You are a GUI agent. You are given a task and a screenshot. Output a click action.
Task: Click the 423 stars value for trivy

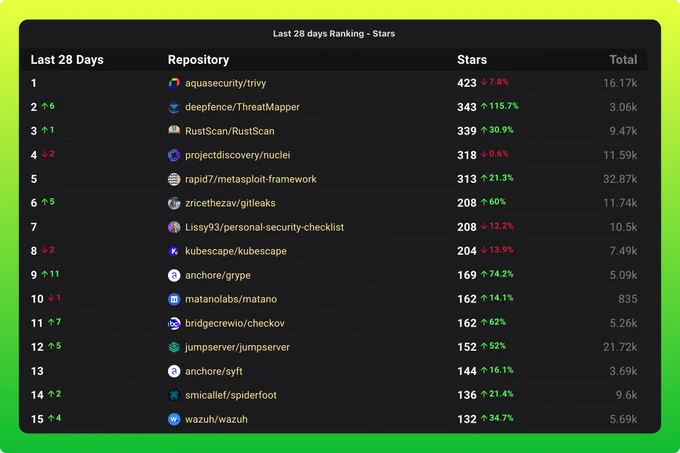point(467,83)
